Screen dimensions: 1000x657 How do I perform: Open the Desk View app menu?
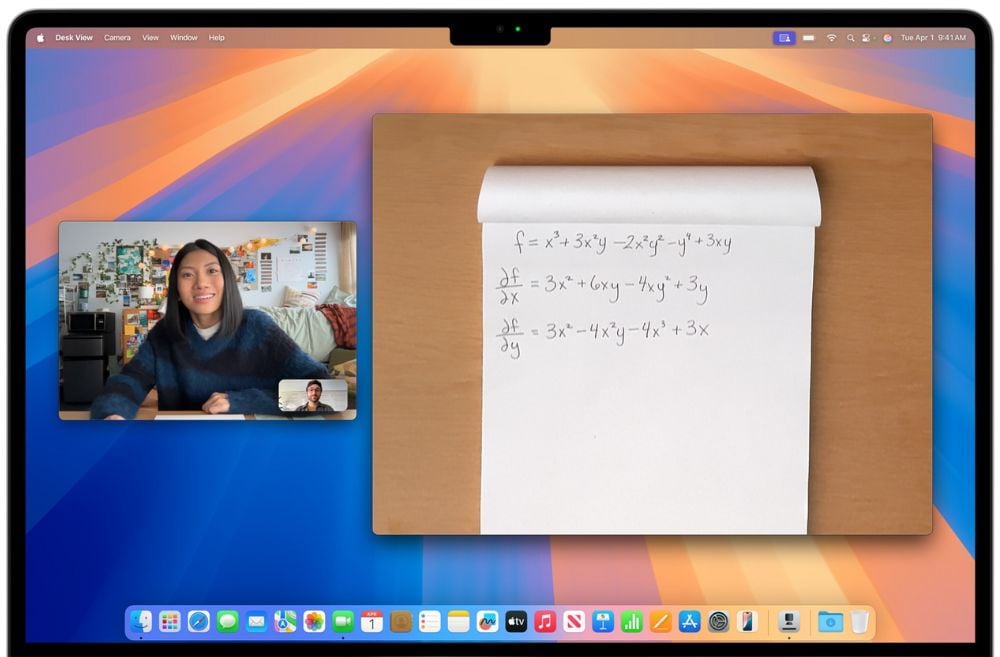(x=74, y=38)
